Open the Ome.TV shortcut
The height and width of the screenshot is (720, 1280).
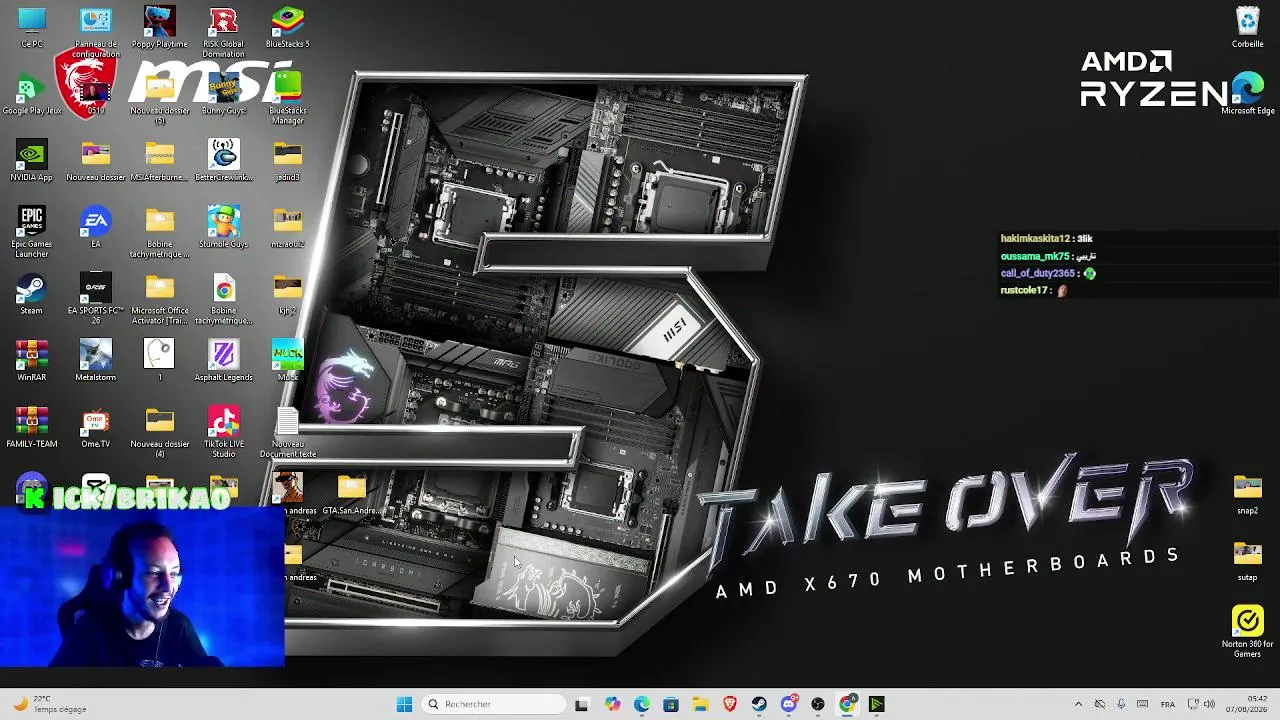[96, 427]
